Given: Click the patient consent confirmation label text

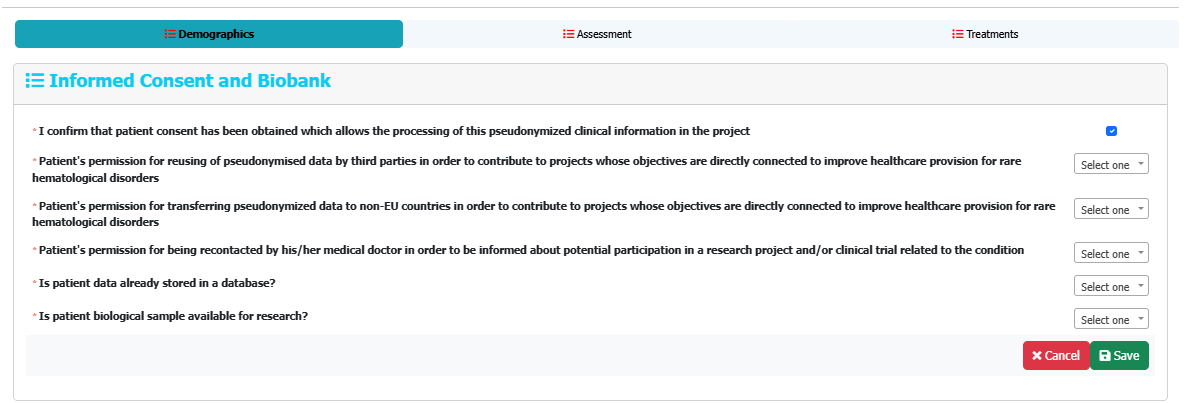Looking at the screenshot, I should point(394,131).
